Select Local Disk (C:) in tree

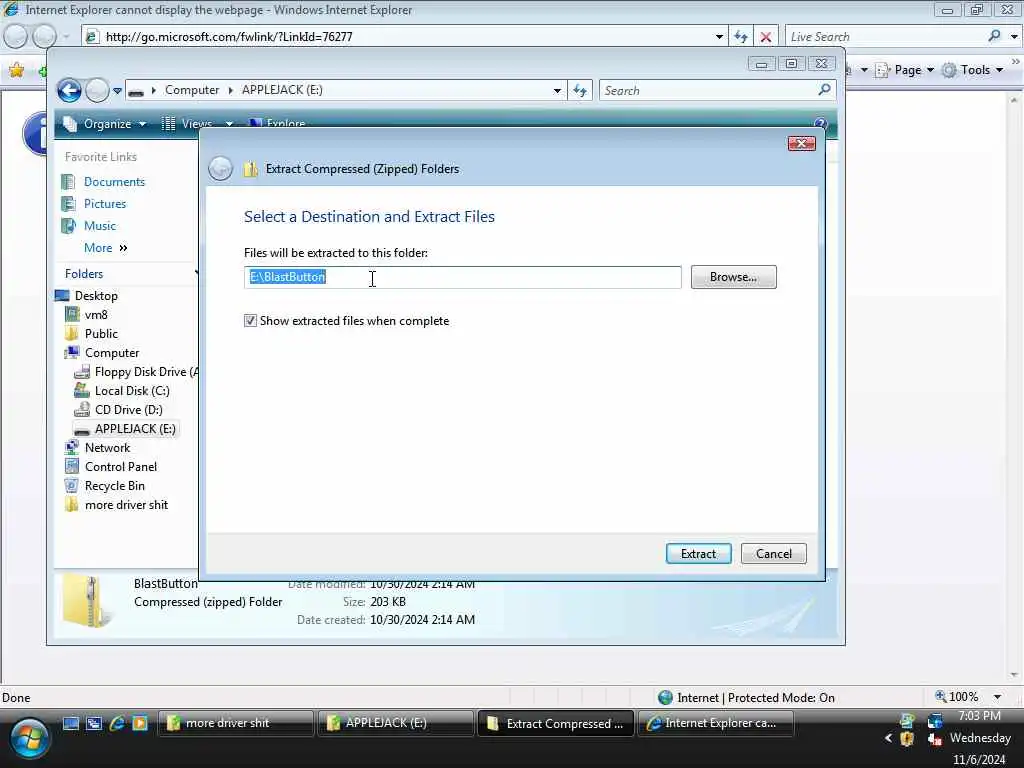click(x=132, y=391)
